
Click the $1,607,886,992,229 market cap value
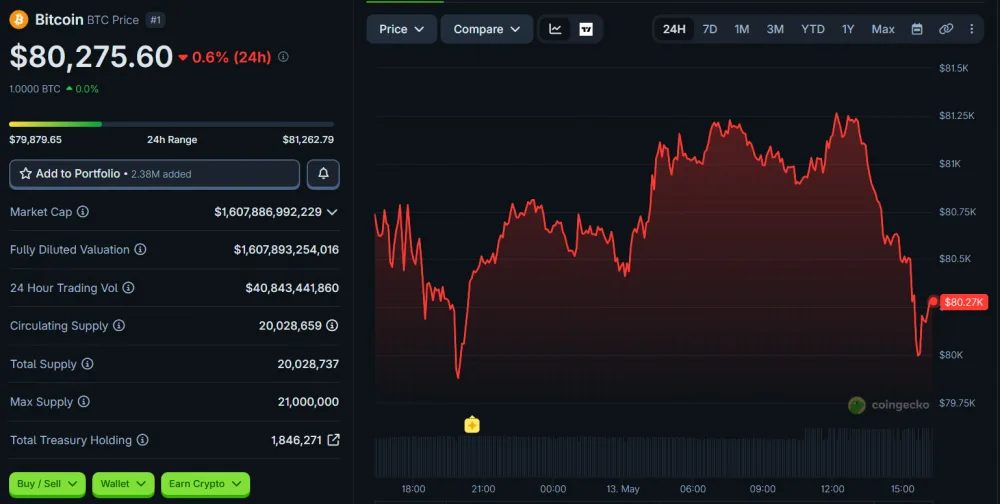tap(268, 212)
